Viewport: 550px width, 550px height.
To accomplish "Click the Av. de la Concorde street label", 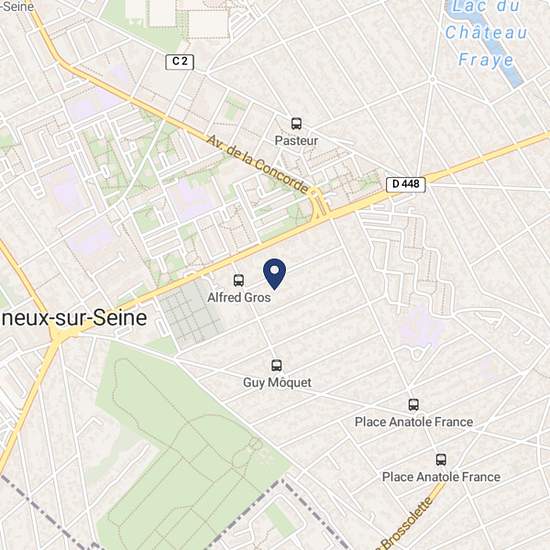I will pyautogui.click(x=258, y=164).
